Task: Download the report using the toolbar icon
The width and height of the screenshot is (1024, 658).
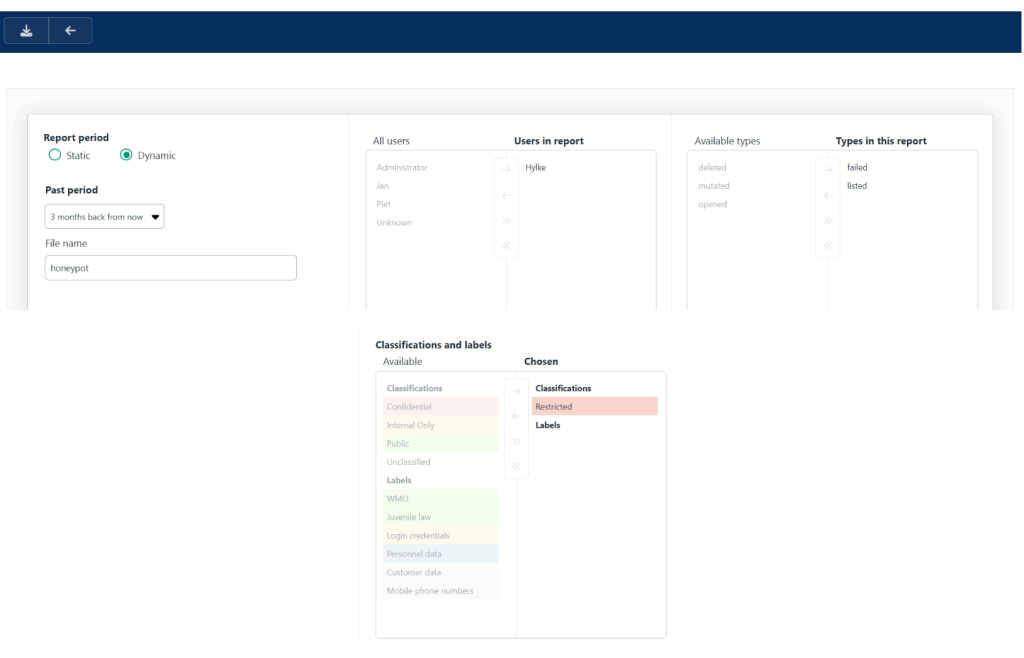Action: pos(26,31)
